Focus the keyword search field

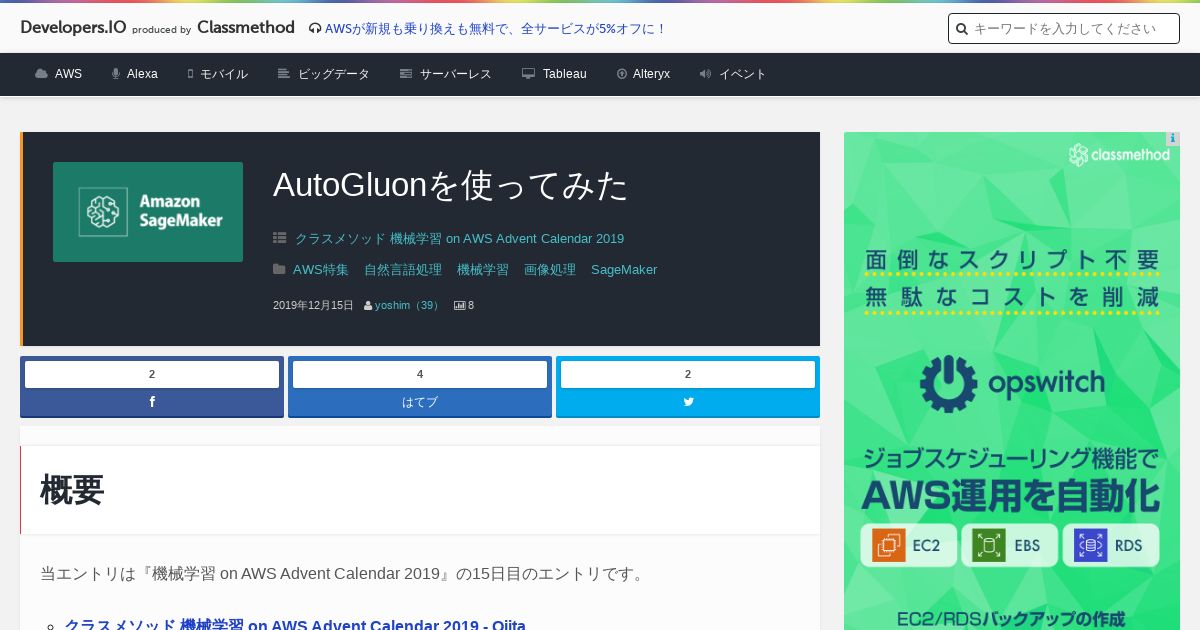(1064, 29)
